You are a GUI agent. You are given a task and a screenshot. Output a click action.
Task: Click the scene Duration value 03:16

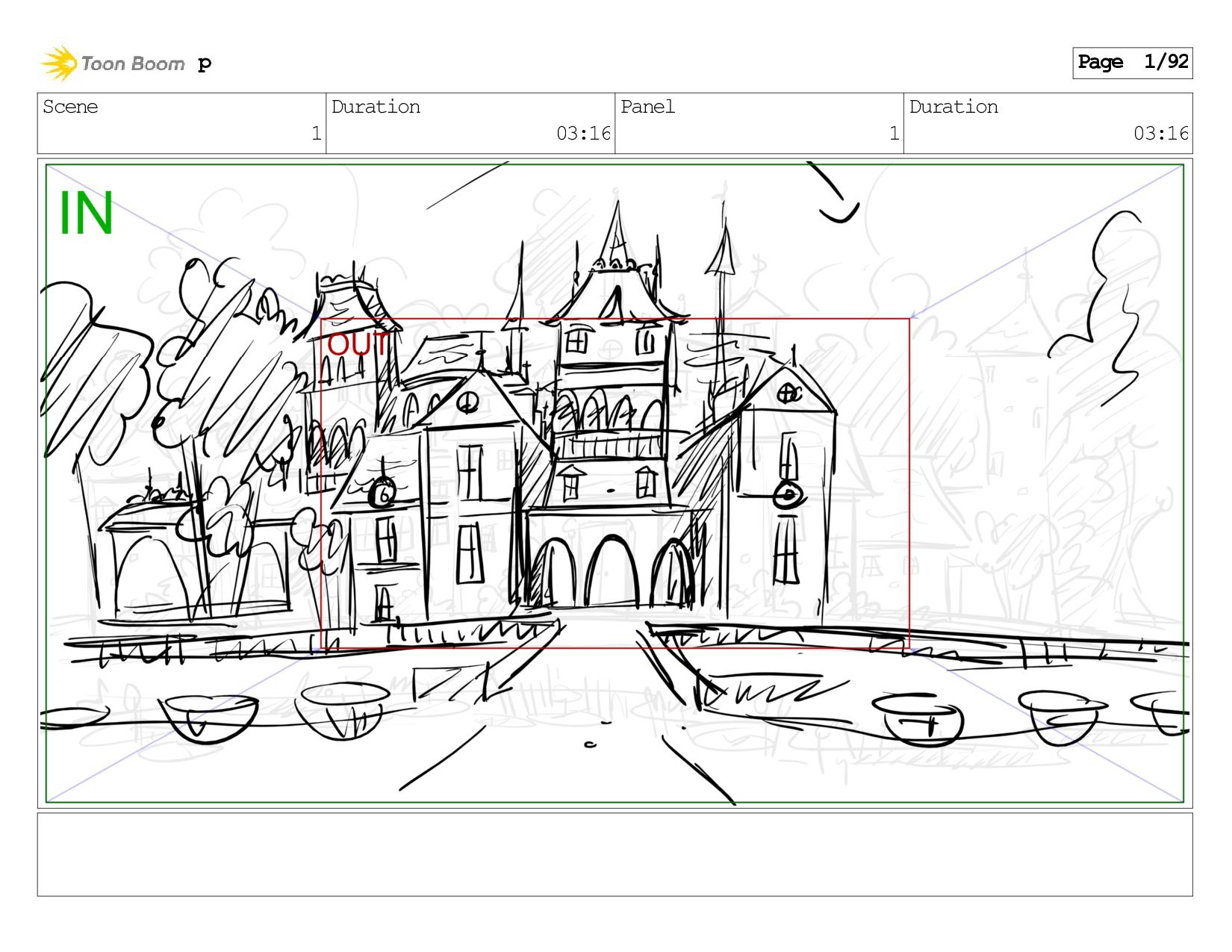(583, 134)
